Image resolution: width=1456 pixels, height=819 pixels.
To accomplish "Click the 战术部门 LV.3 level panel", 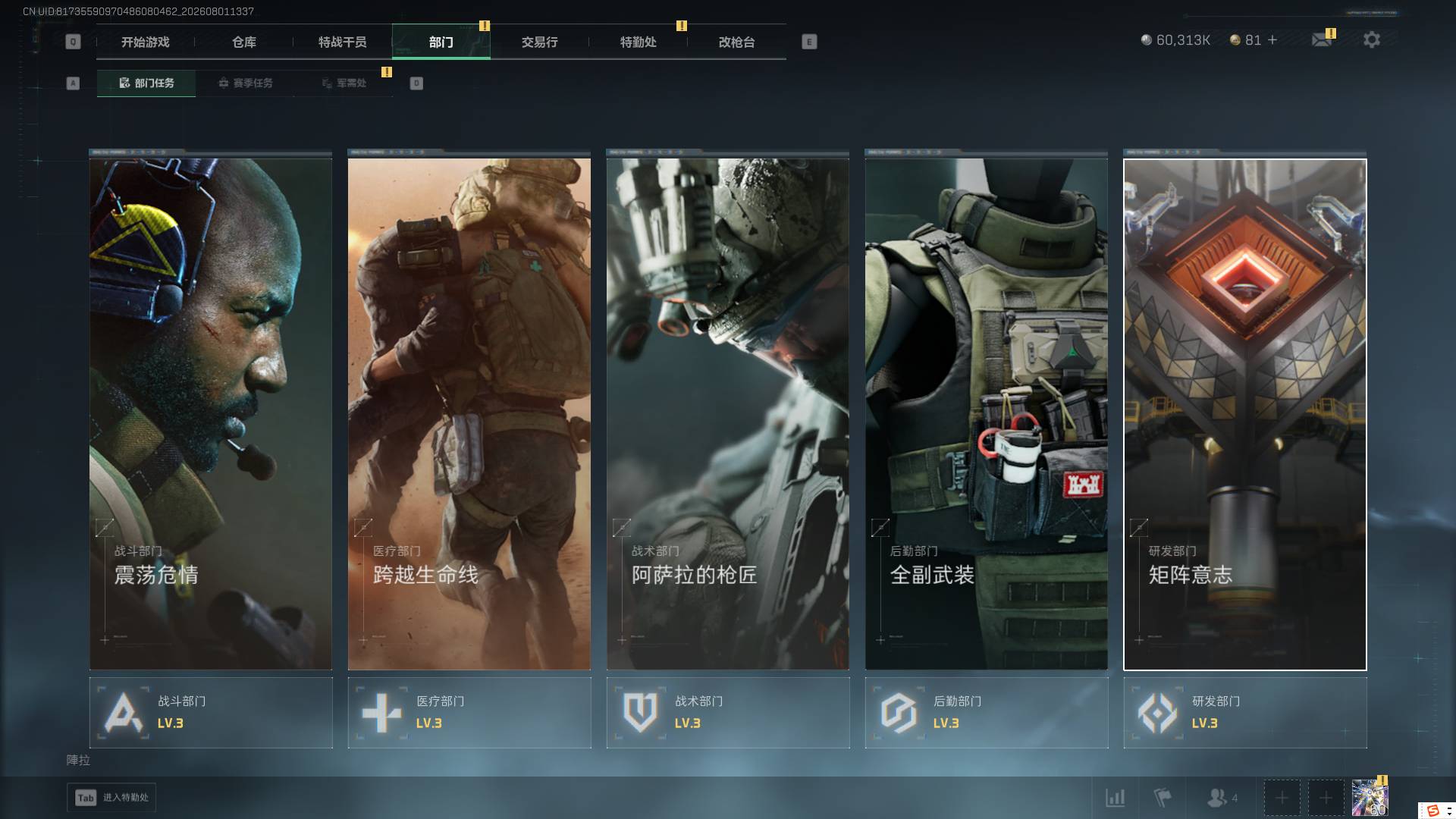I will pyautogui.click(x=728, y=713).
